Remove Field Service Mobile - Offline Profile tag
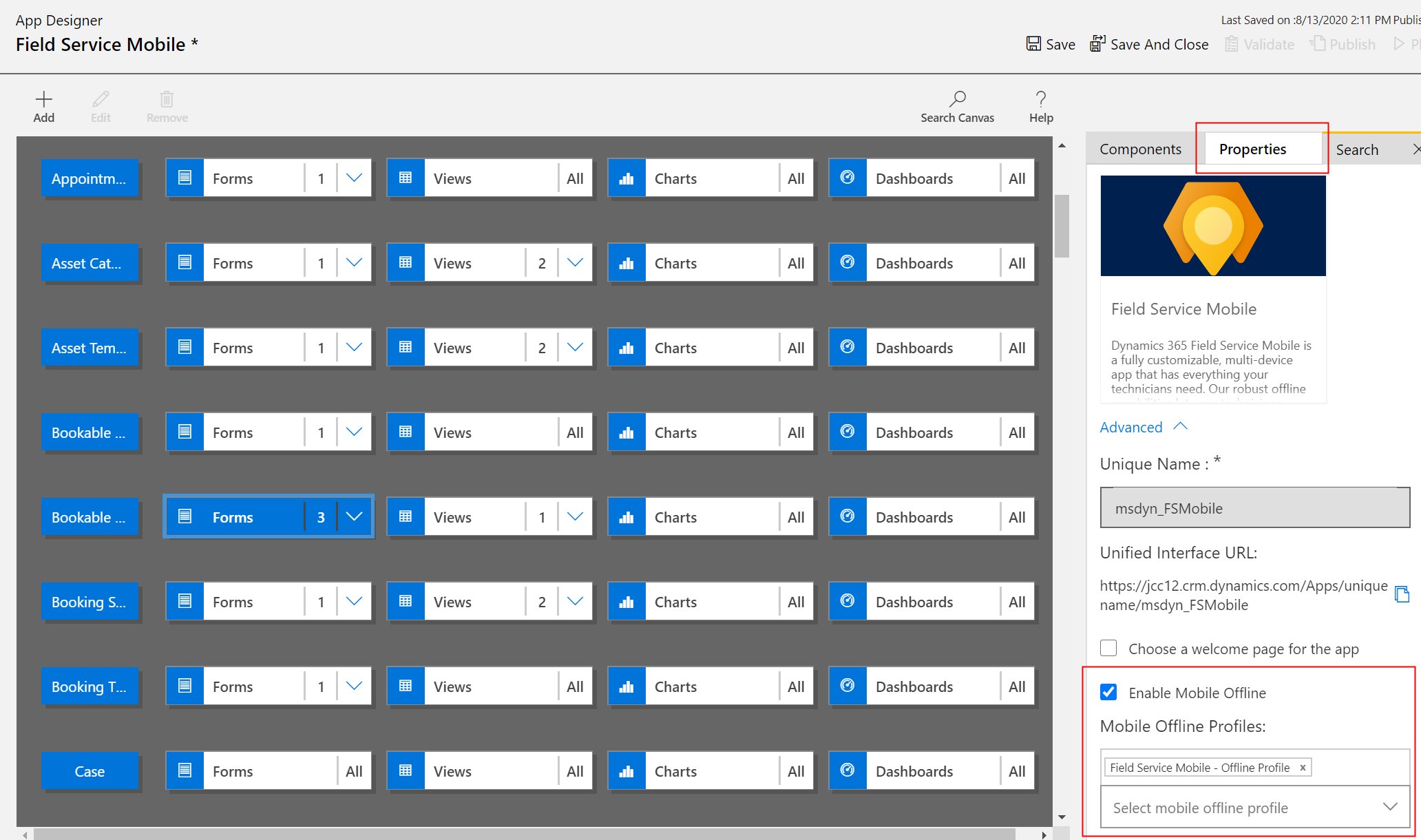This screenshot has width=1421, height=840. [x=1303, y=768]
